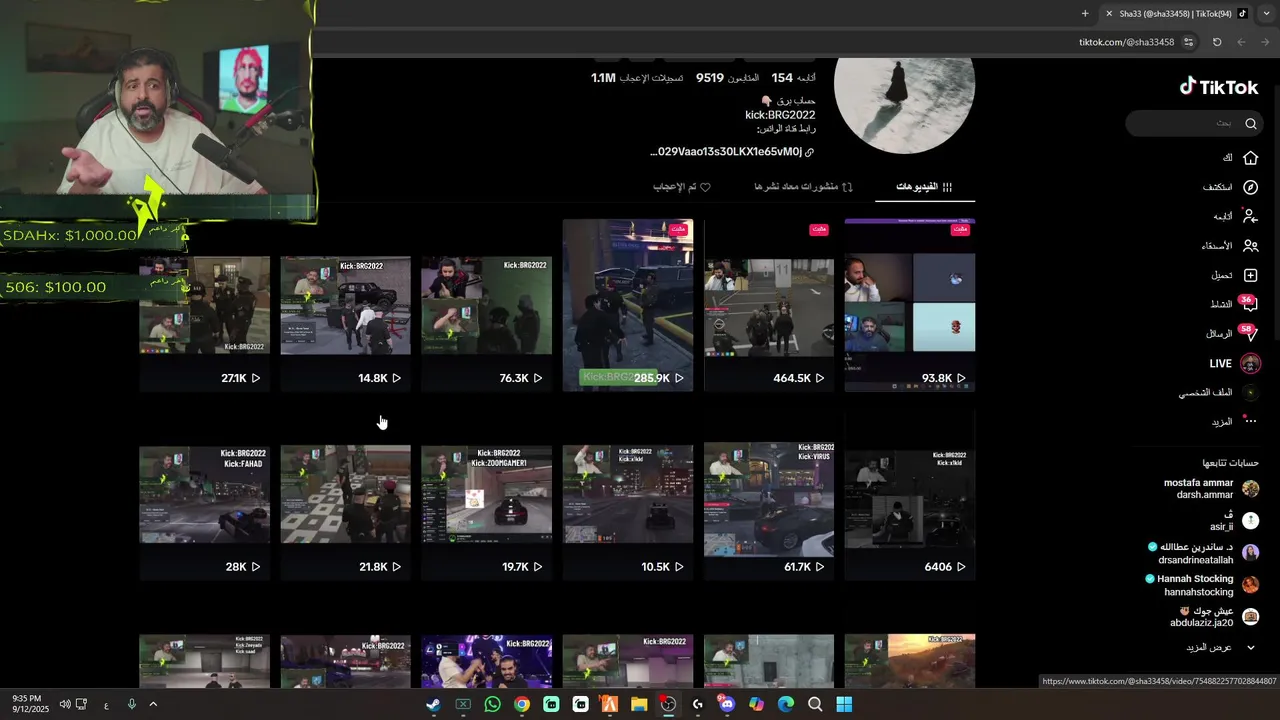This screenshot has width=1280, height=720.
Task: Open taskbar search magnifier
Action: [x=815, y=704]
